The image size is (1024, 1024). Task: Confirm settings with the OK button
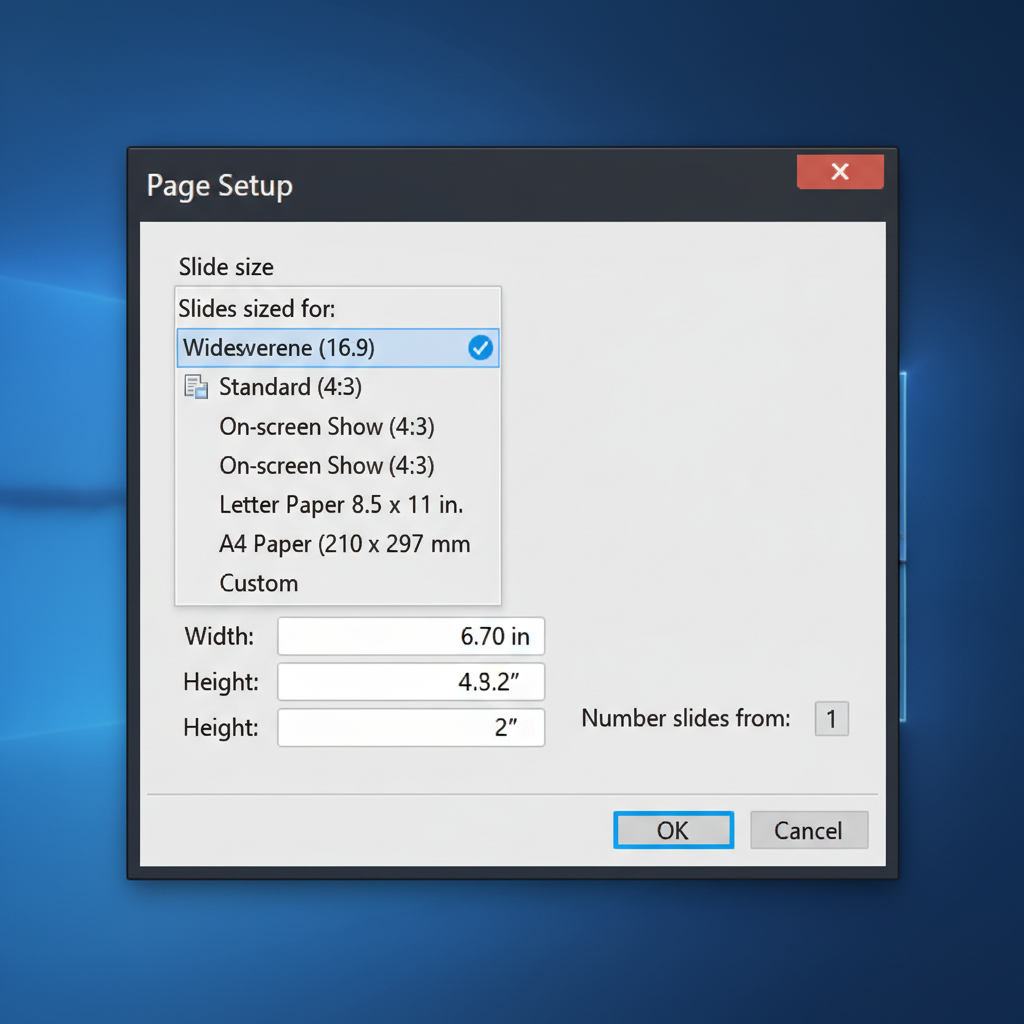[673, 830]
